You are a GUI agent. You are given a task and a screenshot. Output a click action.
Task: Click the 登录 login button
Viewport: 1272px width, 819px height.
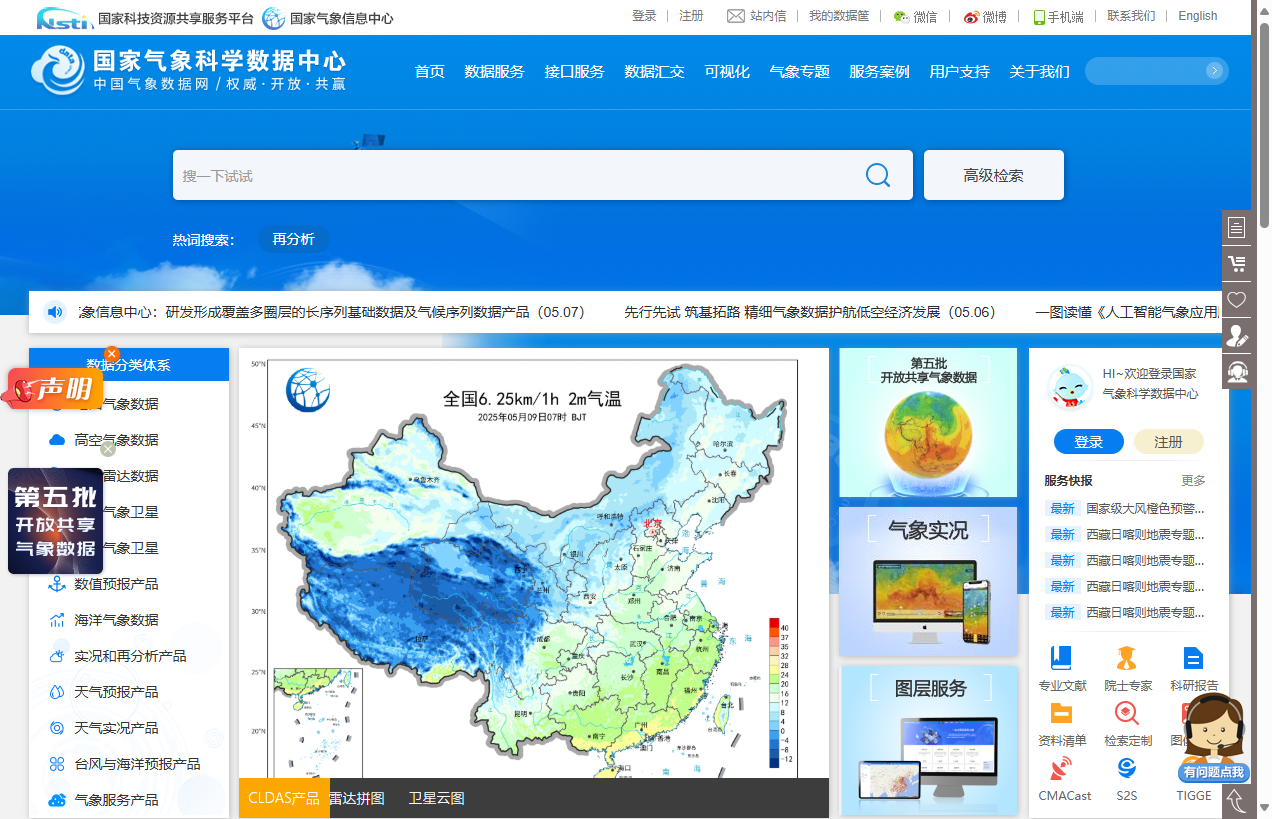tap(1088, 441)
